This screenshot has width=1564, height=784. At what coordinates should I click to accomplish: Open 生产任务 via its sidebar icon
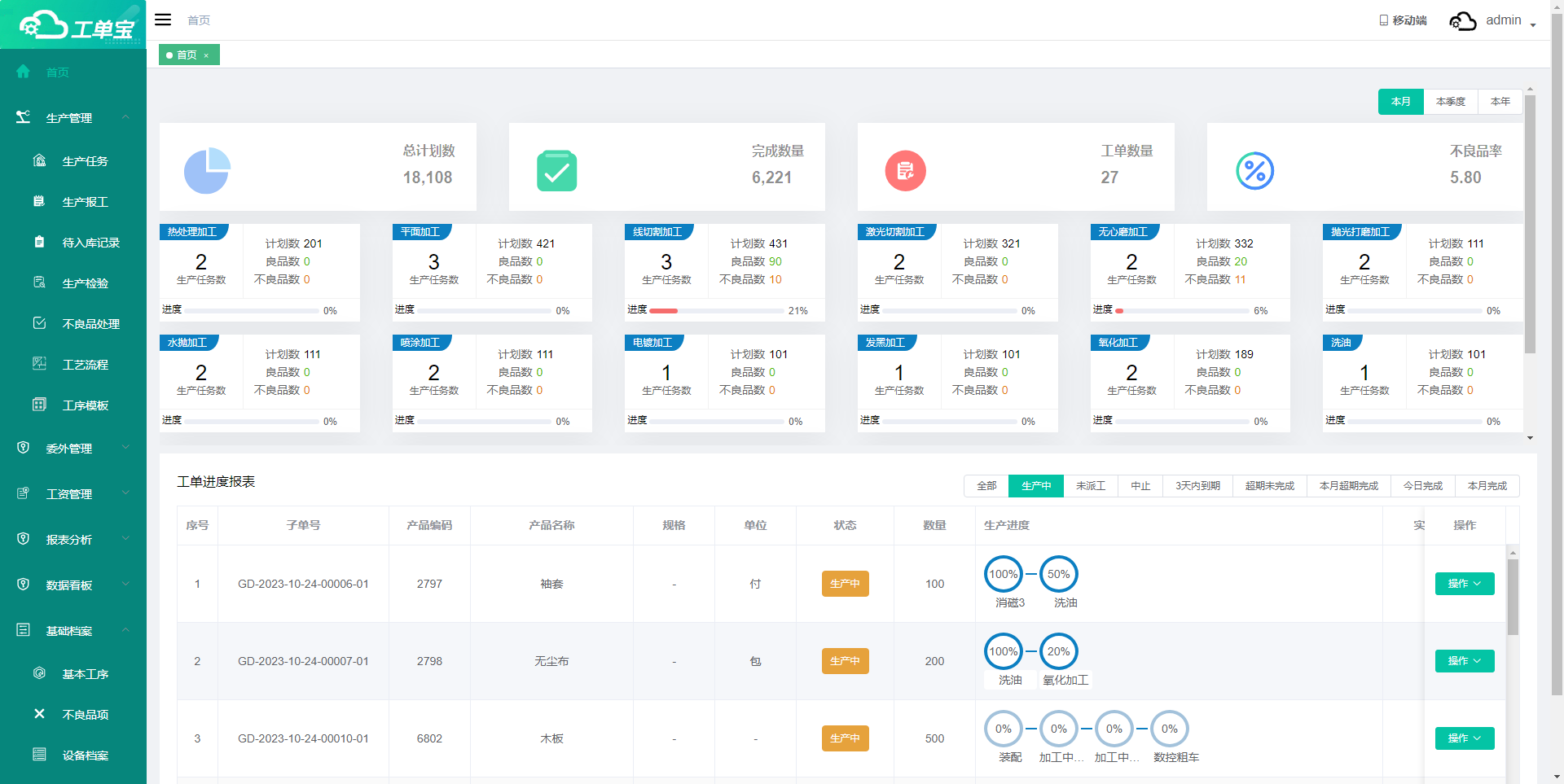point(39,160)
